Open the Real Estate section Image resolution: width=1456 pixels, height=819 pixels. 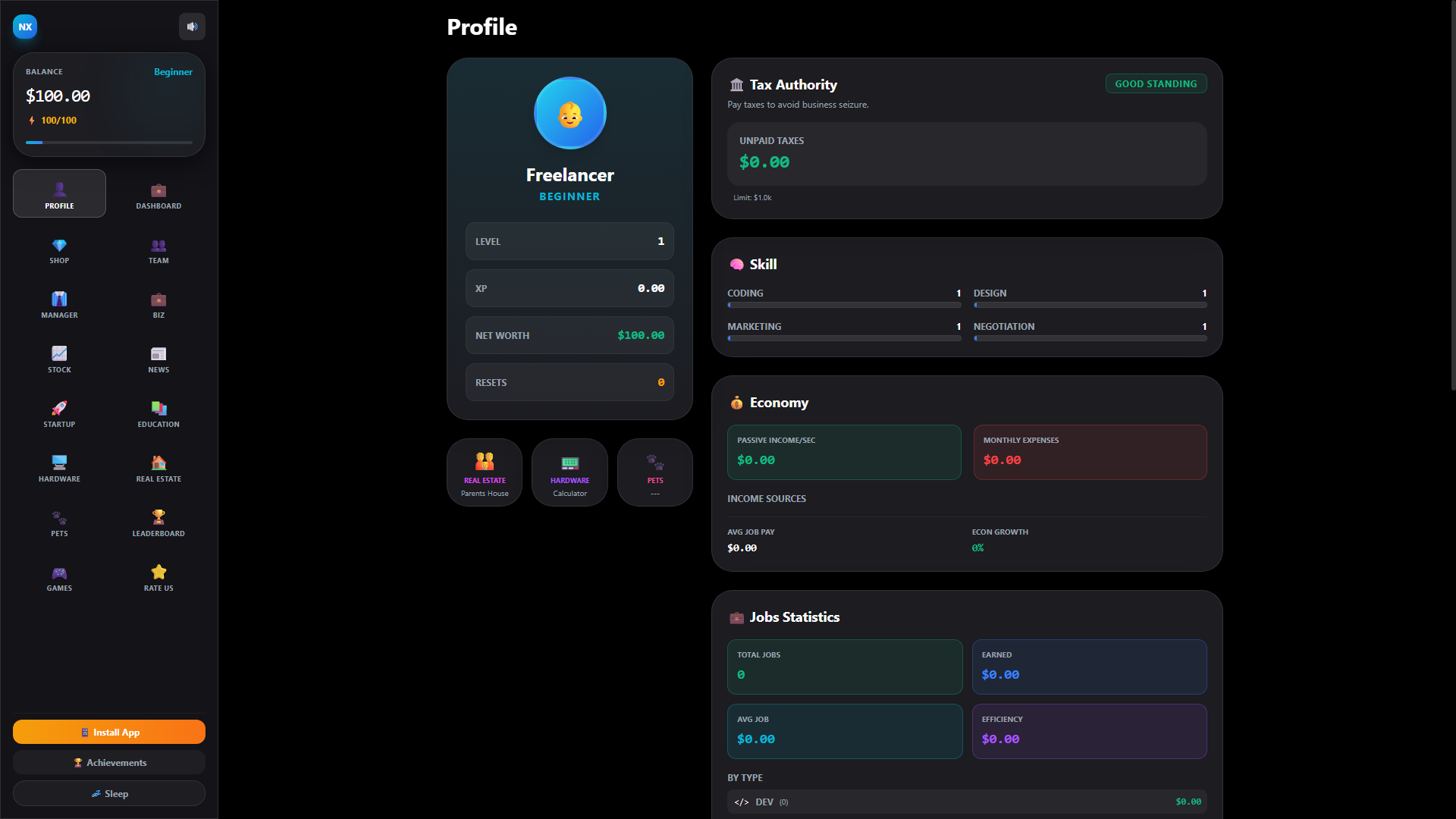pyautogui.click(x=158, y=468)
